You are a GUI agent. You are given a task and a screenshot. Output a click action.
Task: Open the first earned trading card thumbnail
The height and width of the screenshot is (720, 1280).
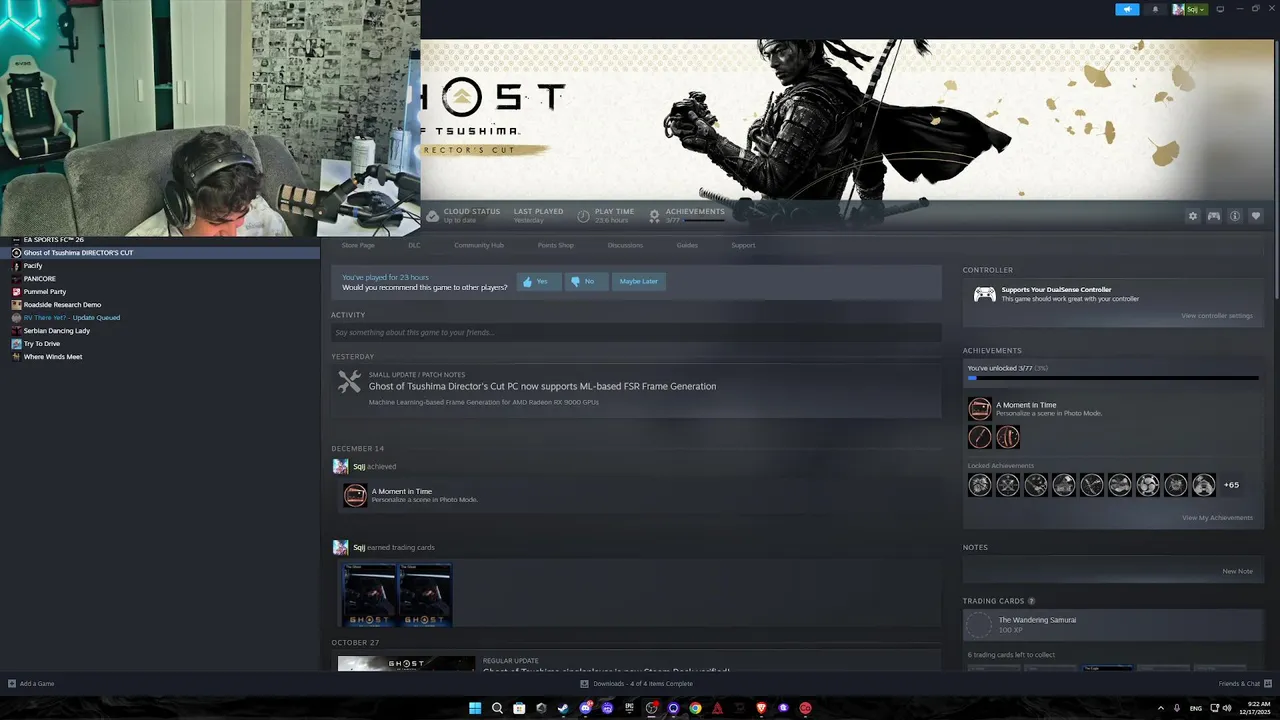pos(369,595)
